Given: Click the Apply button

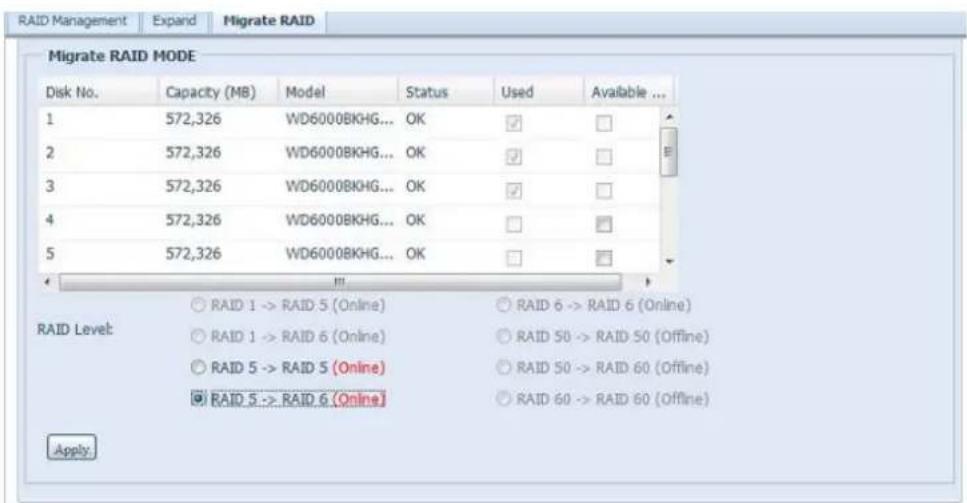Looking at the screenshot, I should click(x=72, y=448).
